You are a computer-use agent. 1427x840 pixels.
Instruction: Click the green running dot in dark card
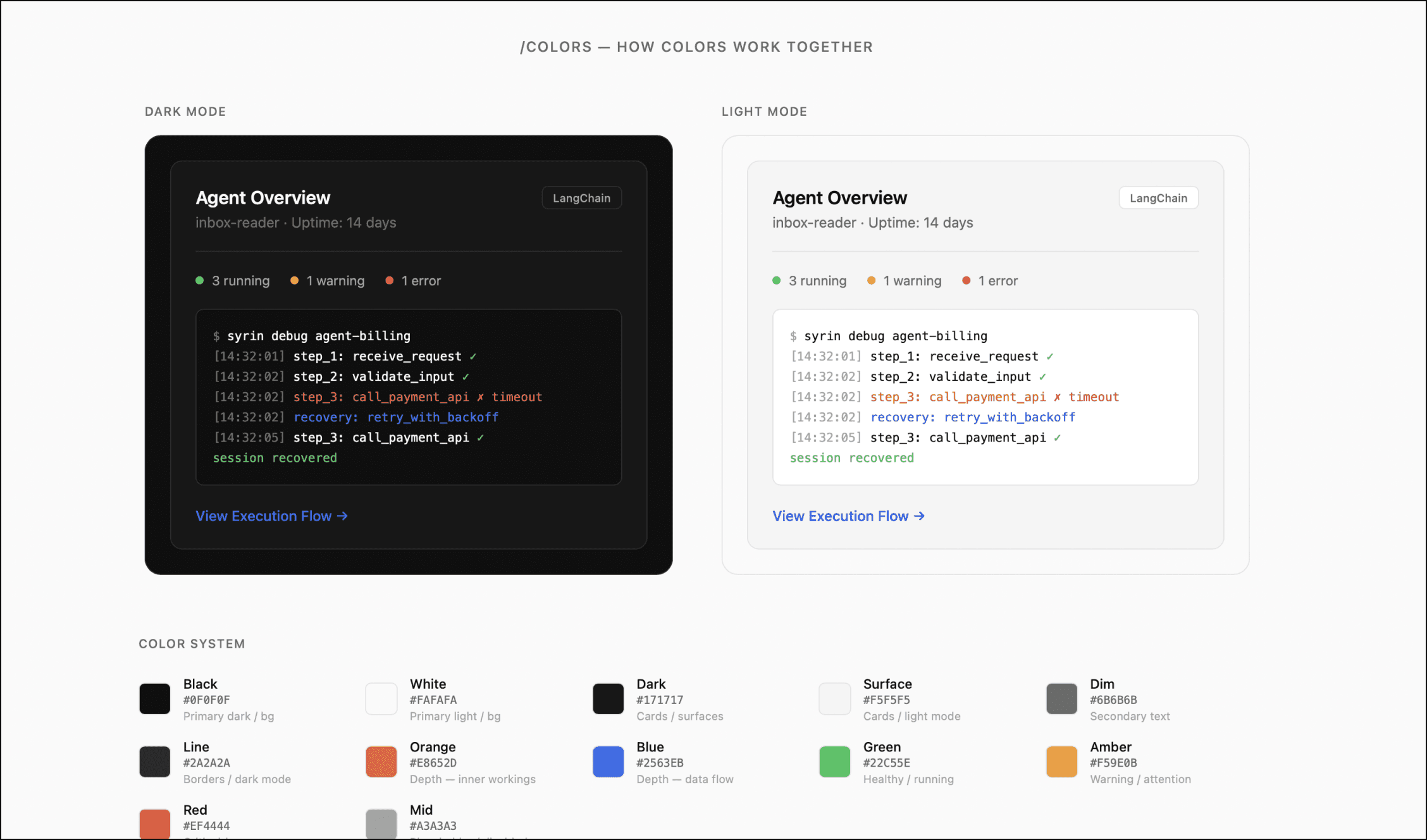200,280
